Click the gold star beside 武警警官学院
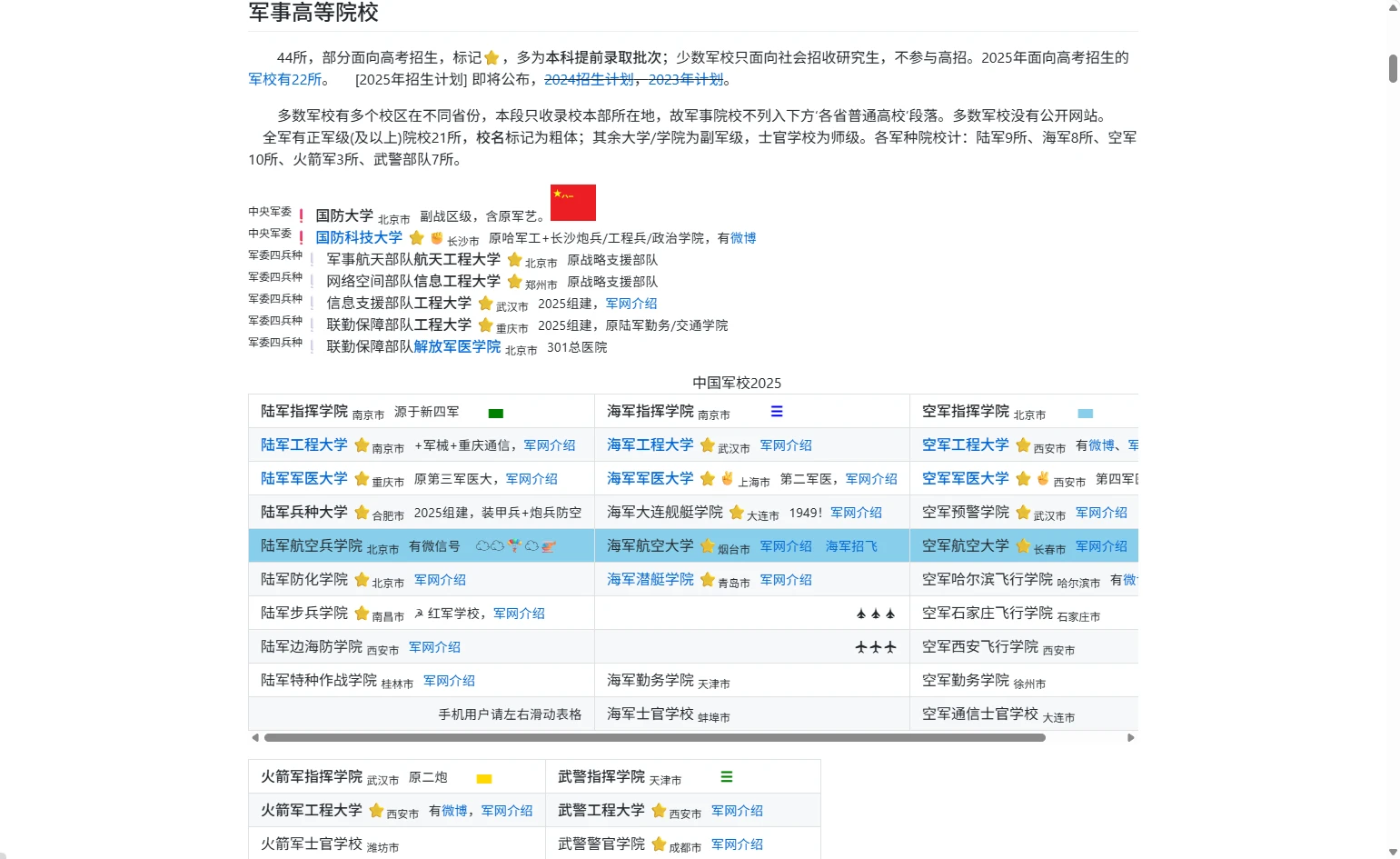Screen dimensions: 1400x859 pyautogui.click(x=659, y=844)
